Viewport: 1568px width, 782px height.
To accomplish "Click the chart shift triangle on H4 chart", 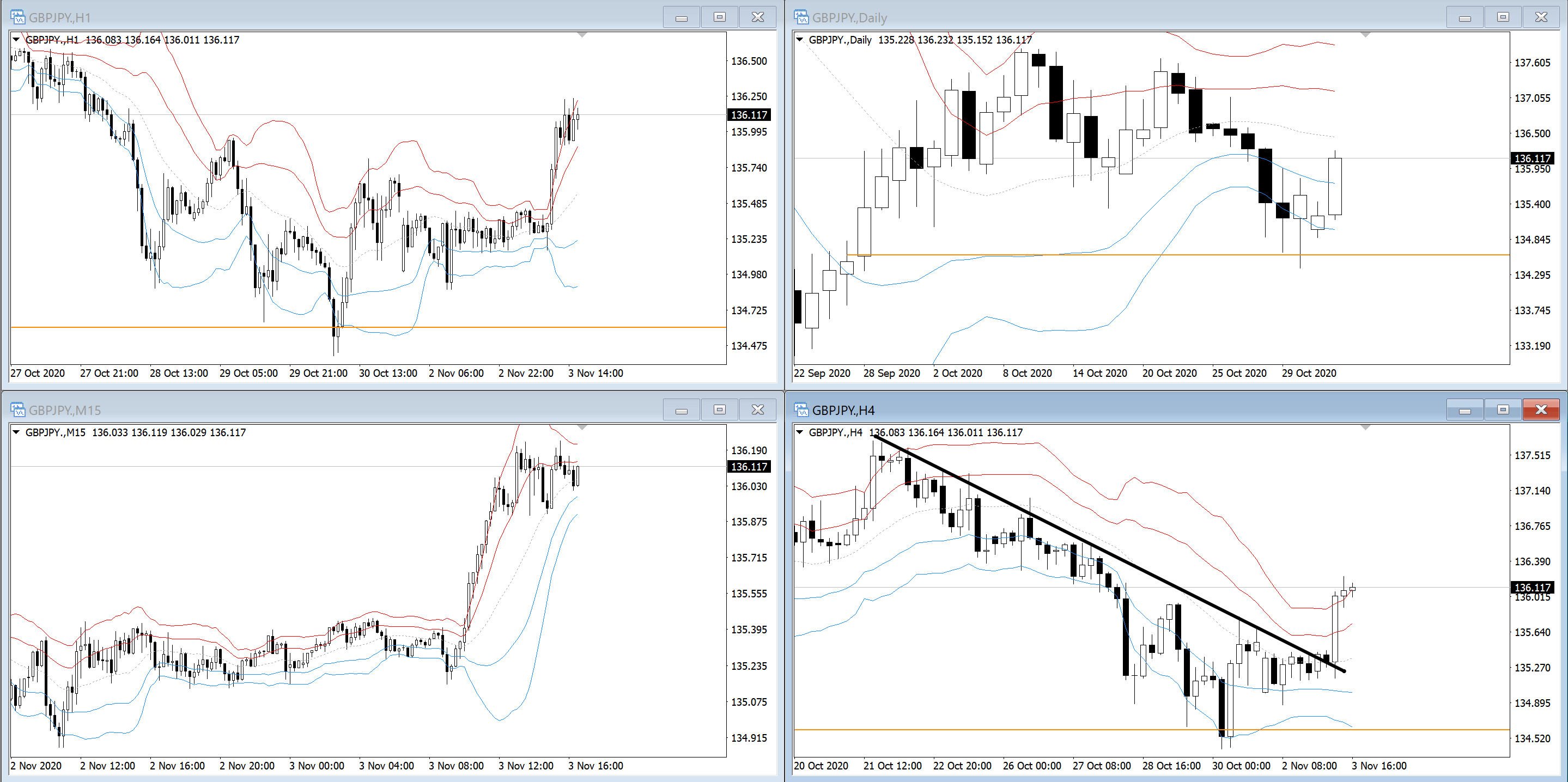I will (x=1365, y=428).
